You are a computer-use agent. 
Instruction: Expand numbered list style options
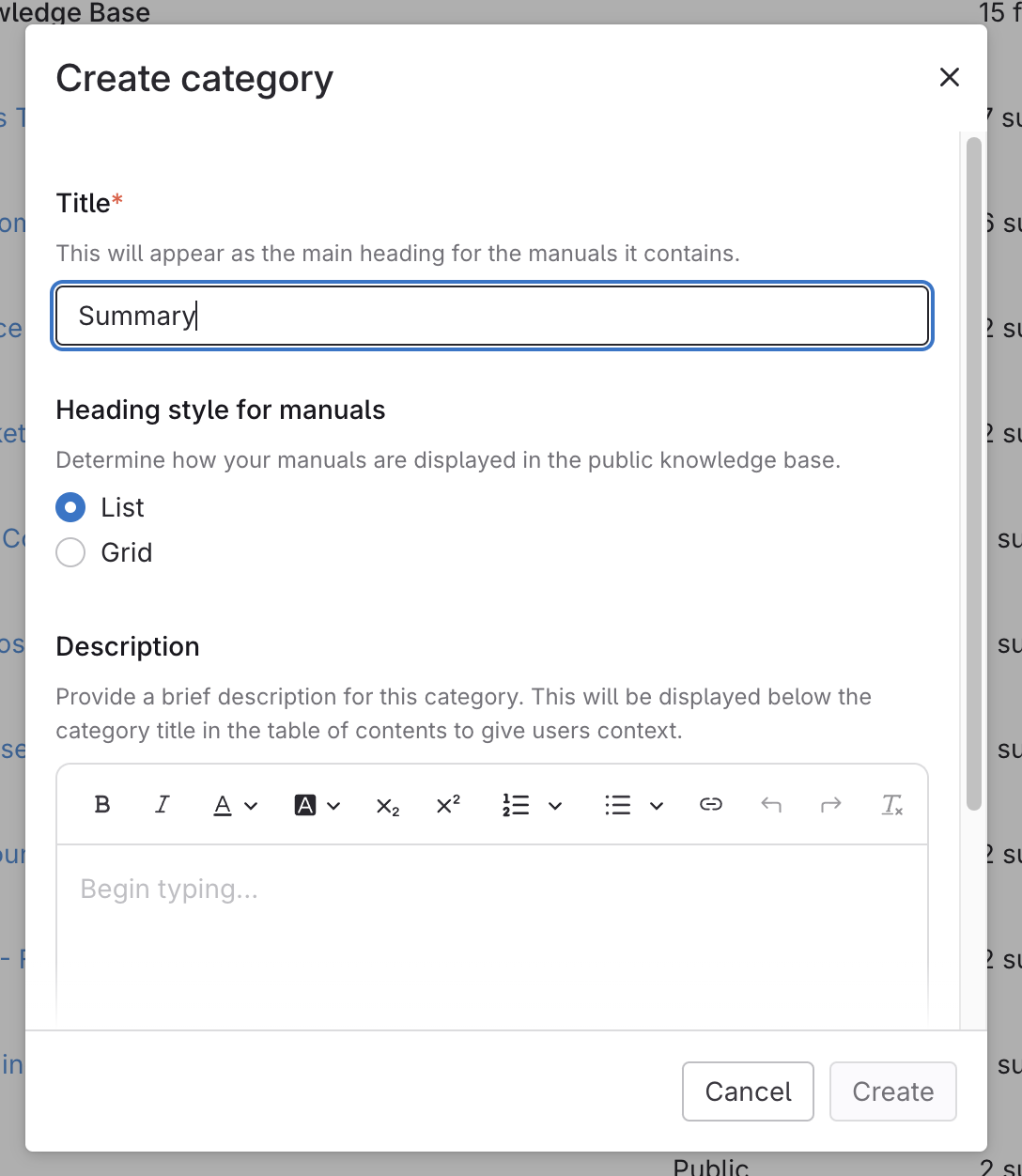(x=555, y=806)
